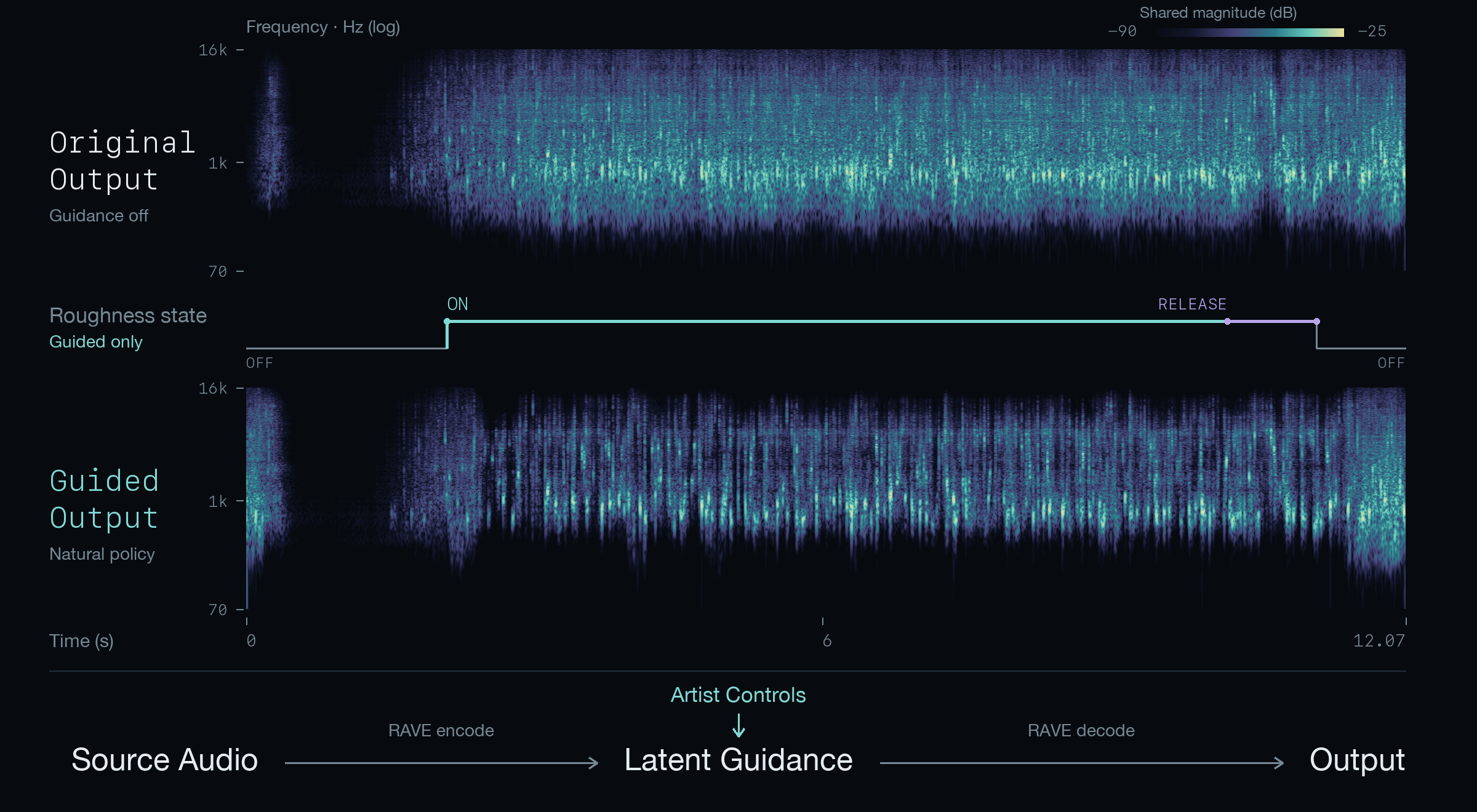Click the RELEASE state label
This screenshot has width=1477, height=812.
(1192, 304)
